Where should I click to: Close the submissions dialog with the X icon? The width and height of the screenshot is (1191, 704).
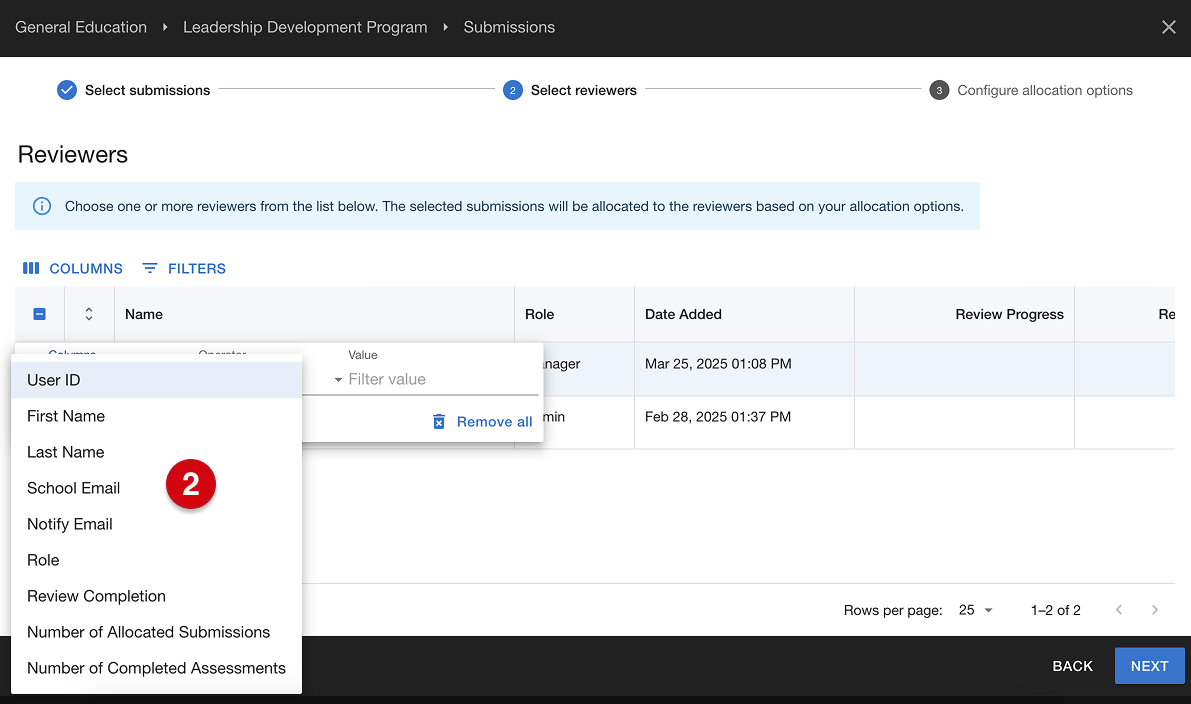pyautogui.click(x=1168, y=27)
